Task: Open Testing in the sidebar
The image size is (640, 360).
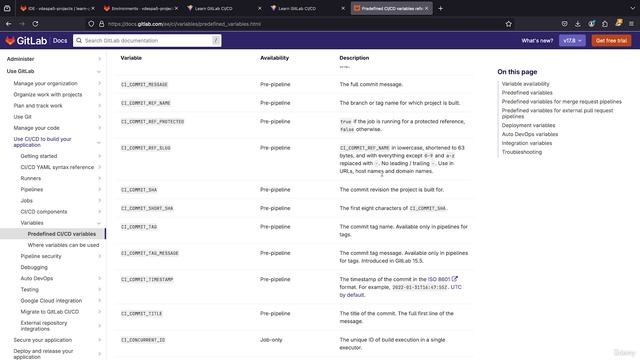Action: point(29,289)
